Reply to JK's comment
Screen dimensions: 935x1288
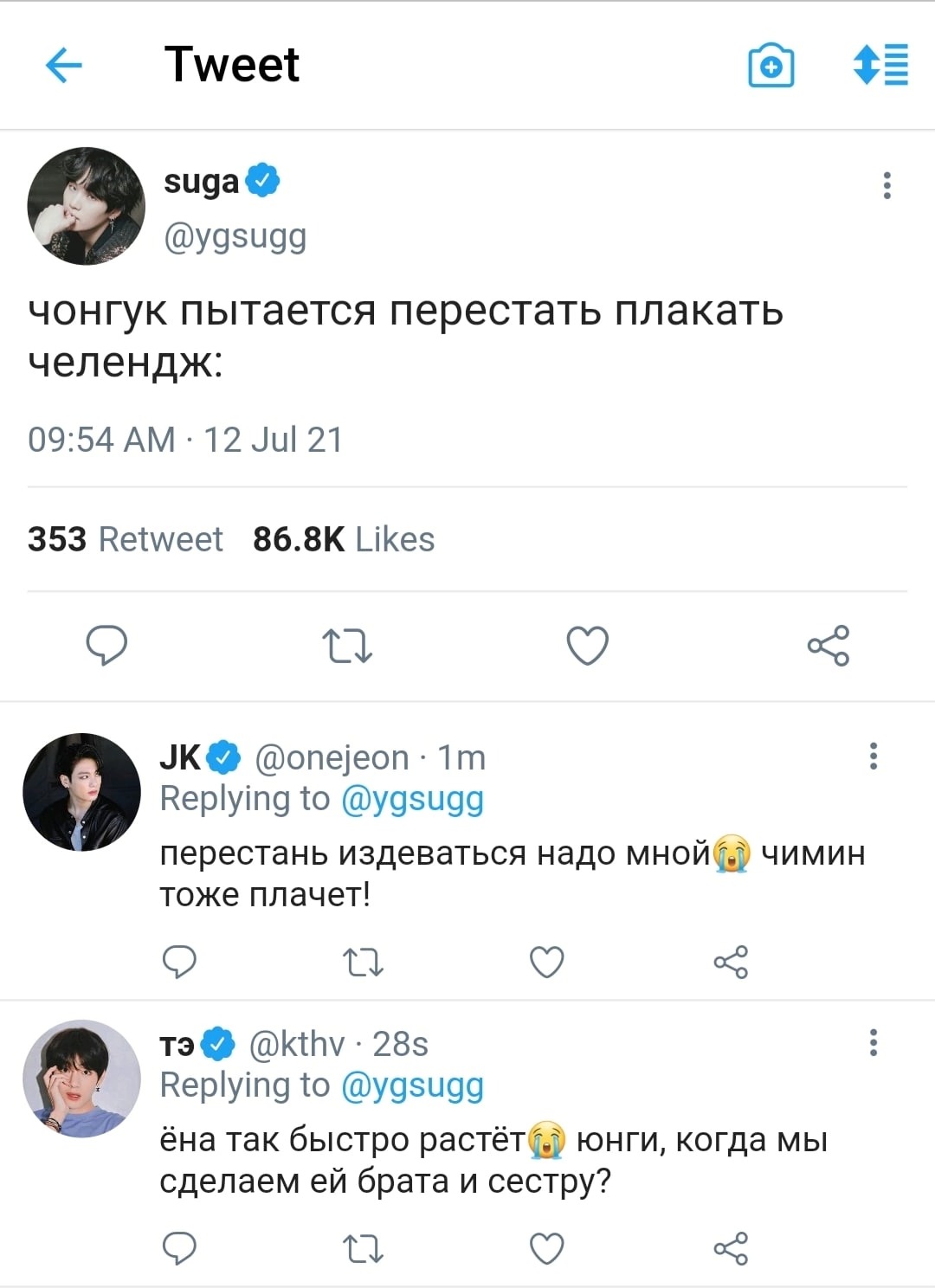coord(180,962)
